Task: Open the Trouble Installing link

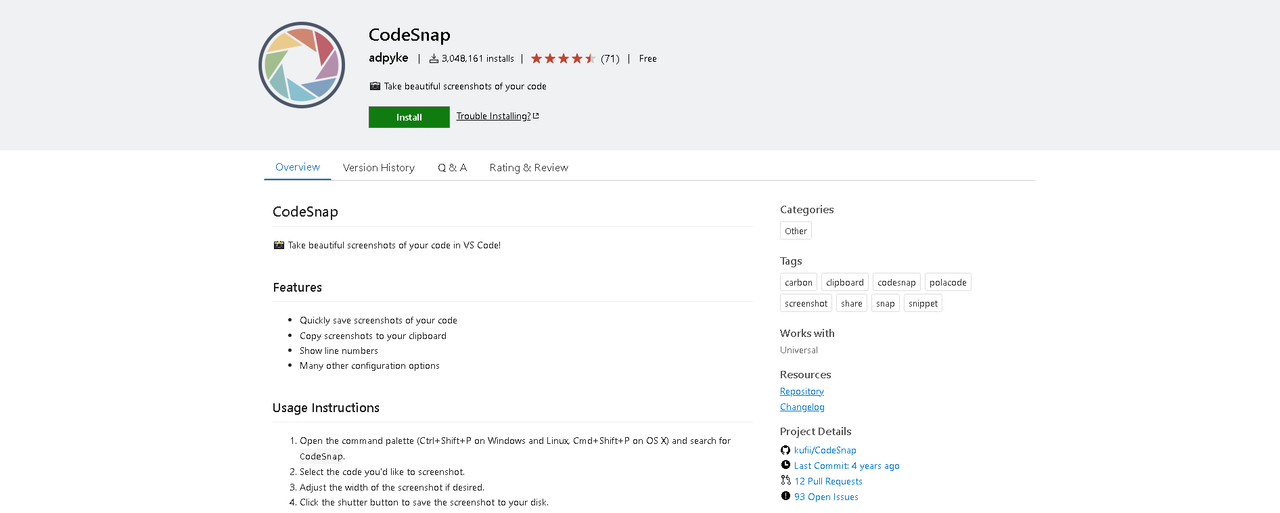Action: (494, 116)
